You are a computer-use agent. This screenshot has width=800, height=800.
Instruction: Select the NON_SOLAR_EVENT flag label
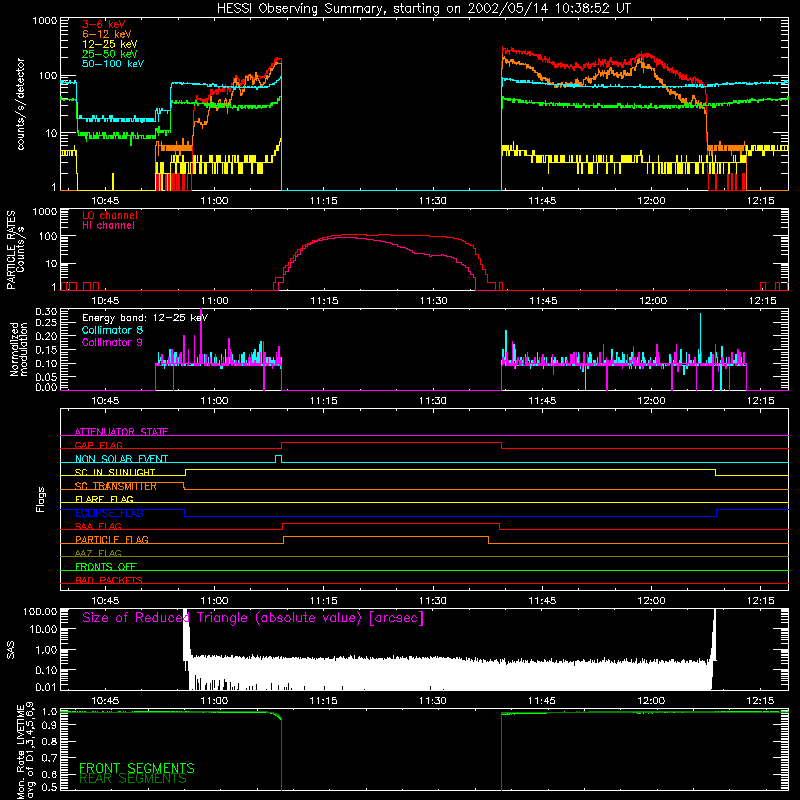pyautogui.click(x=121, y=459)
